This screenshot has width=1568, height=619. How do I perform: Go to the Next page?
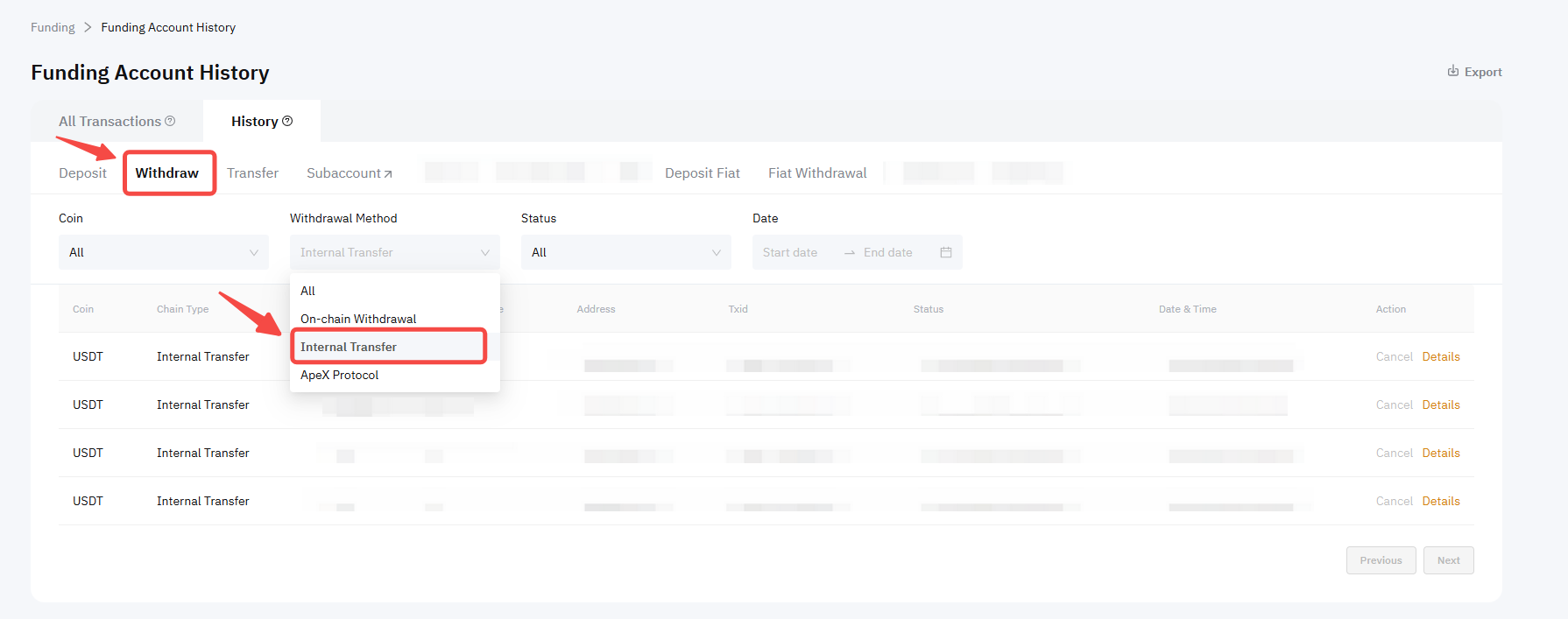click(x=1448, y=560)
